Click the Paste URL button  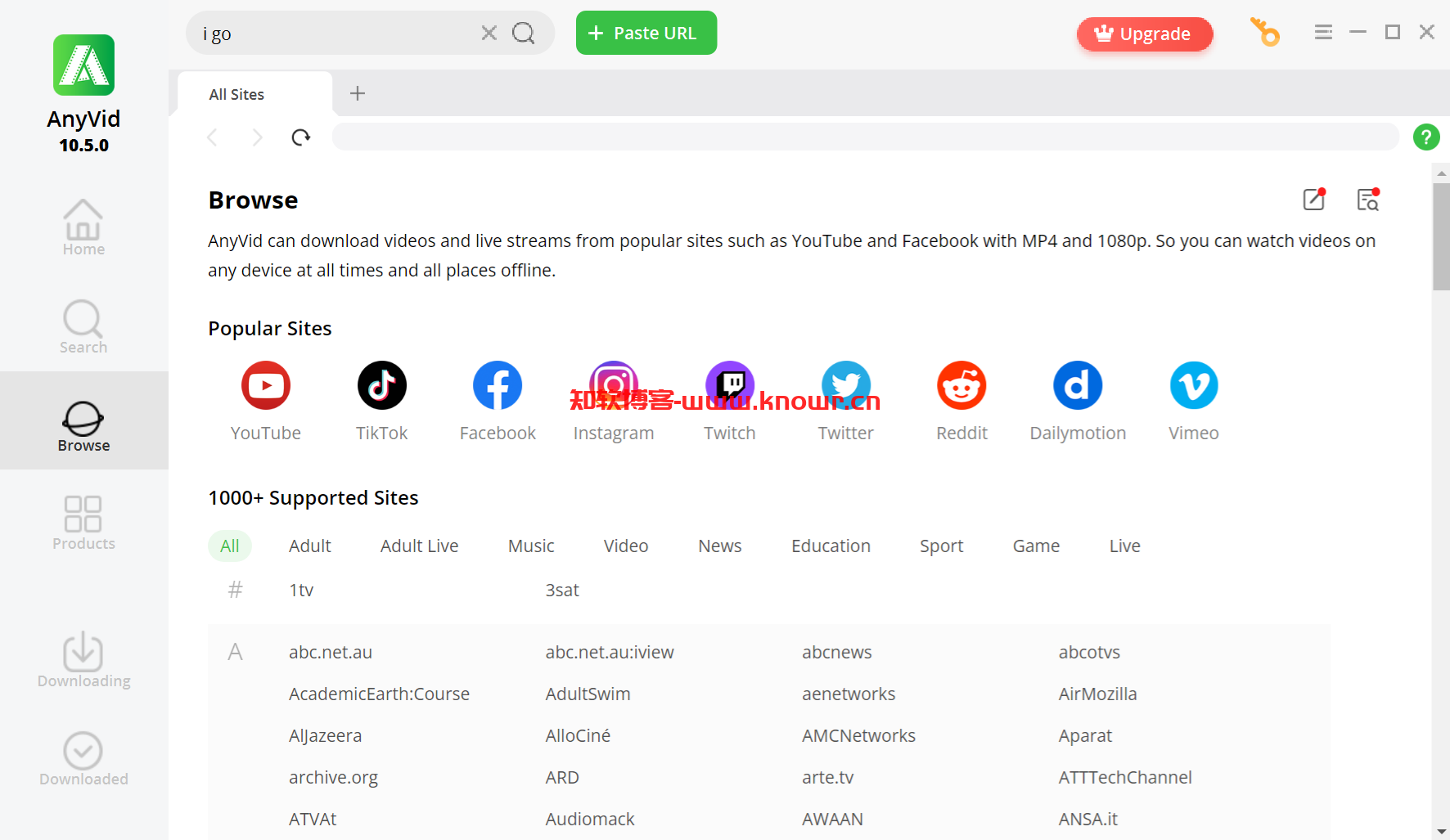(646, 33)
